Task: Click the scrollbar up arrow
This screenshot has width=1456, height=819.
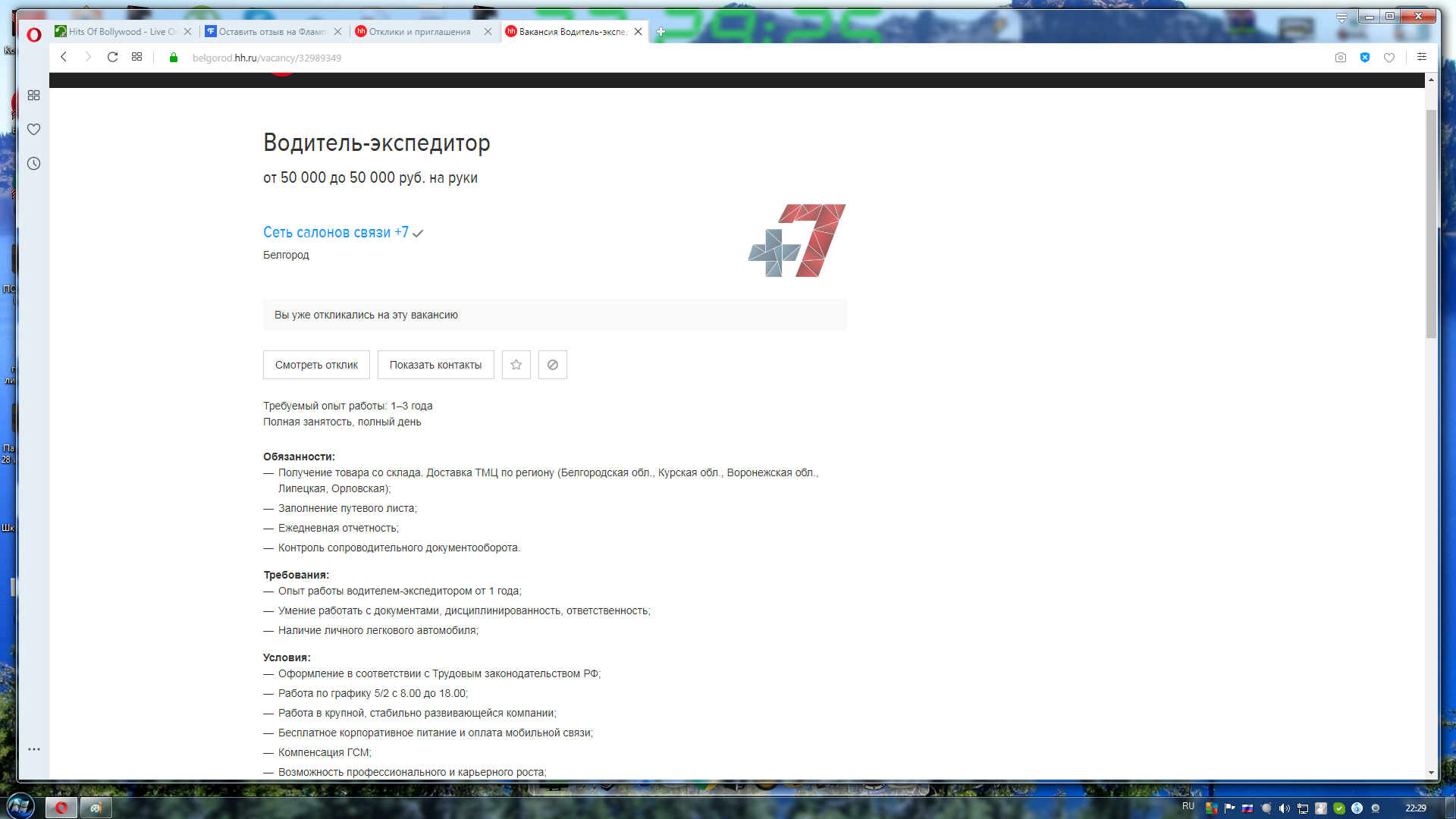Action: click(1431, 80)
